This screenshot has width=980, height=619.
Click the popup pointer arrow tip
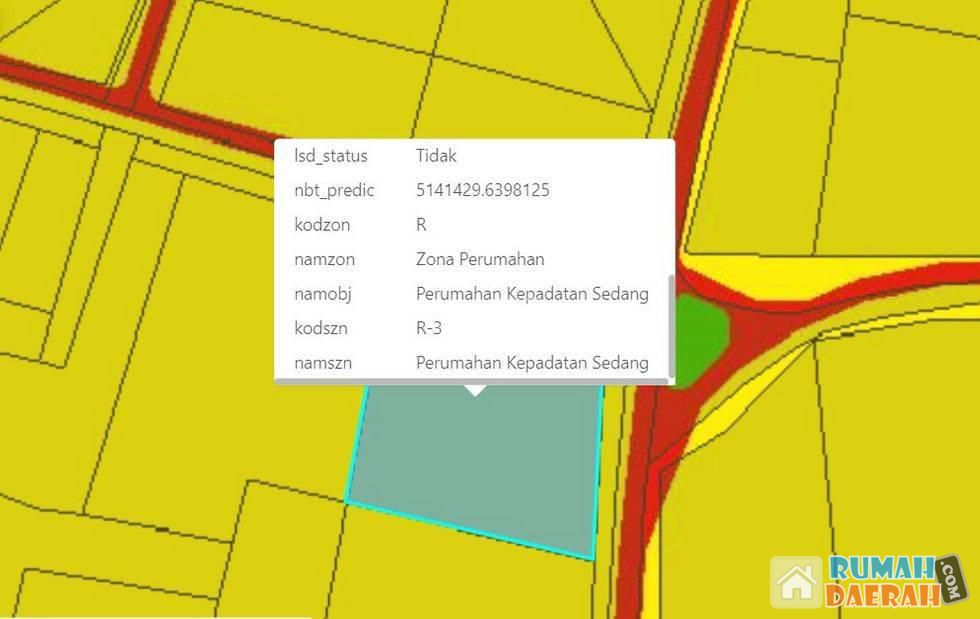(x=476, y=393)
